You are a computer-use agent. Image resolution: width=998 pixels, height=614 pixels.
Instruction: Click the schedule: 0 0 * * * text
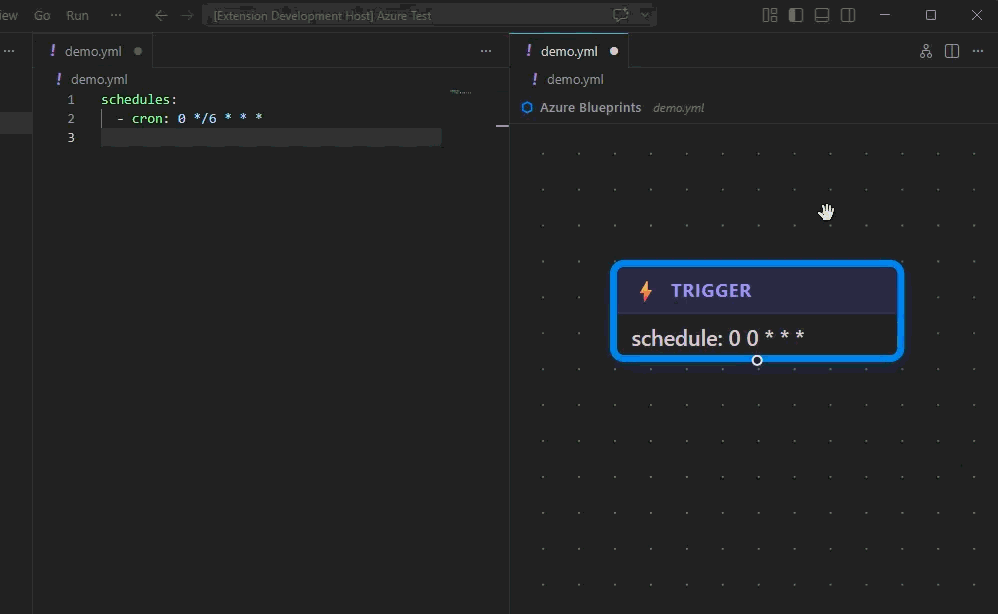[x=718, y=338]
